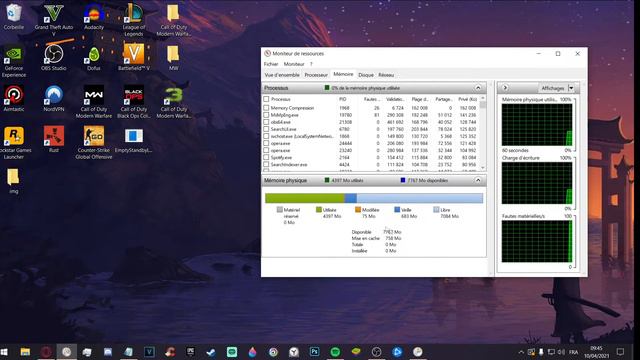Open Grand Theft Auto V desktop shortcut
Viewport: 640px width, 360px height.
tap(53, 20)
